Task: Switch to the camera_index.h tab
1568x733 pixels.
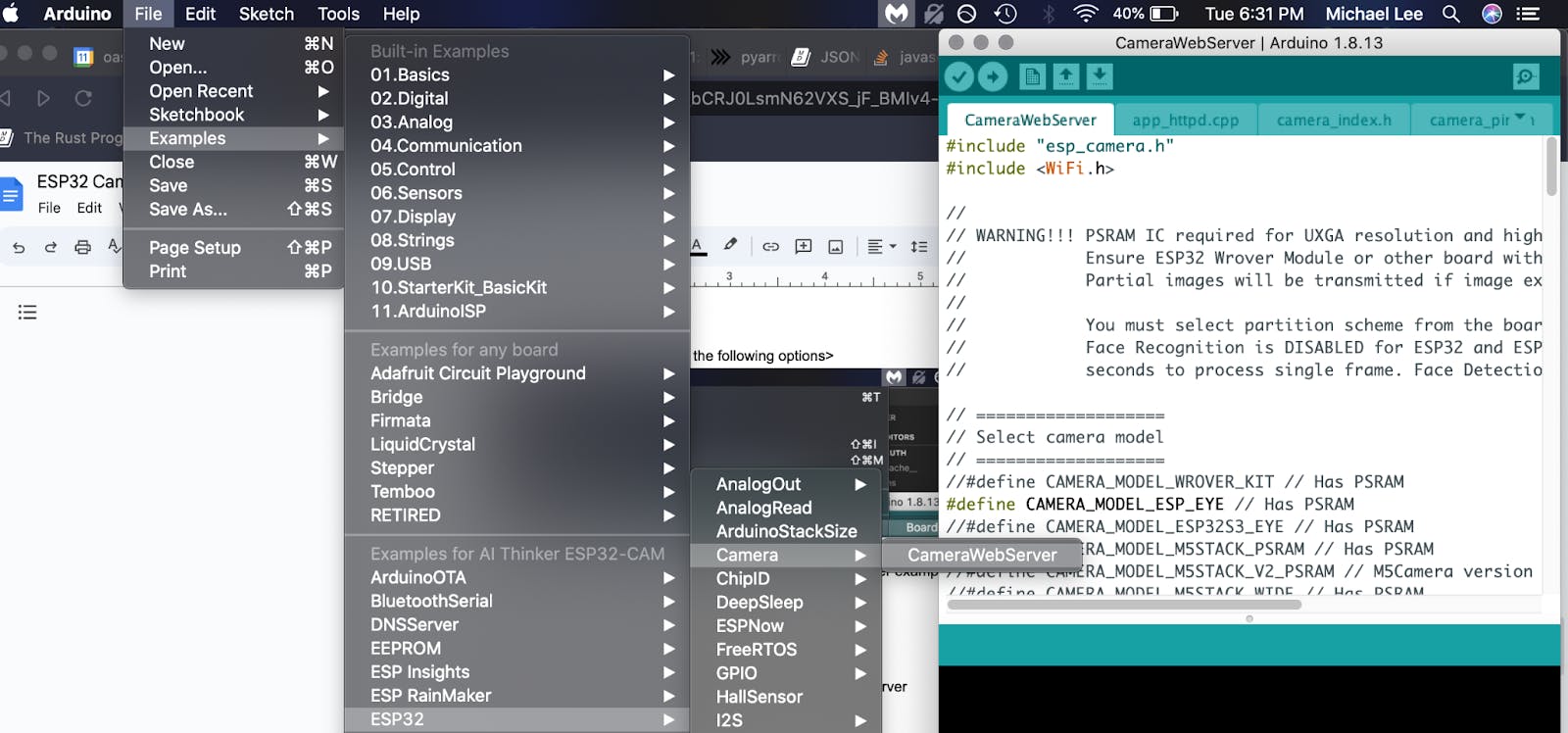Action: (1334, 120)
